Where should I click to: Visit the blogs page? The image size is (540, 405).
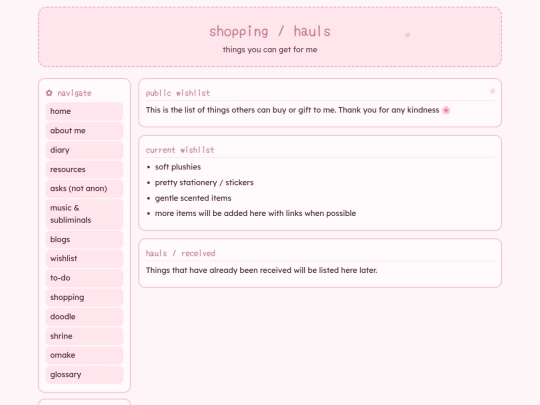click(x=84, y=239)
